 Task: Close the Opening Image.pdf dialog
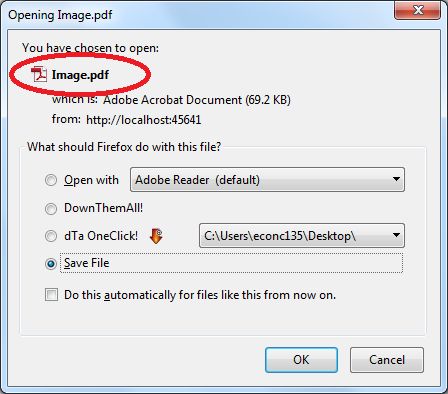tap(417, 10)
